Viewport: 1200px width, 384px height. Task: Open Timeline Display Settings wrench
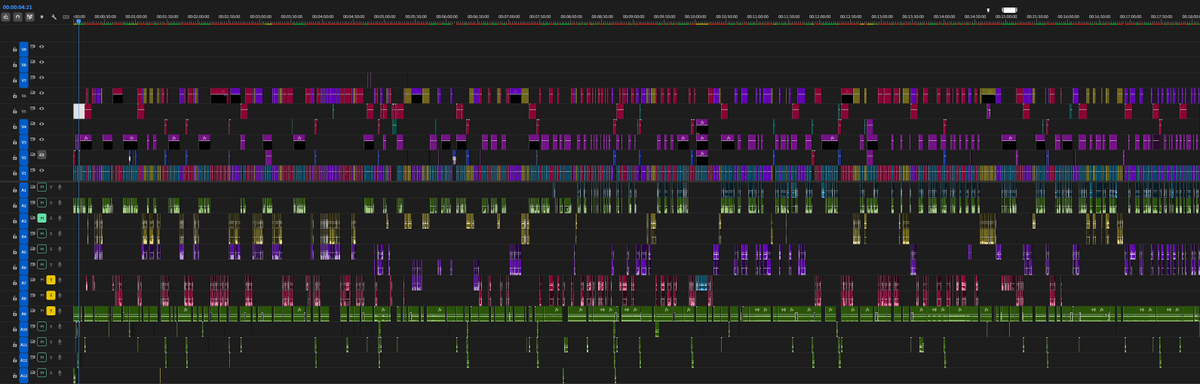tap(53, 17)
